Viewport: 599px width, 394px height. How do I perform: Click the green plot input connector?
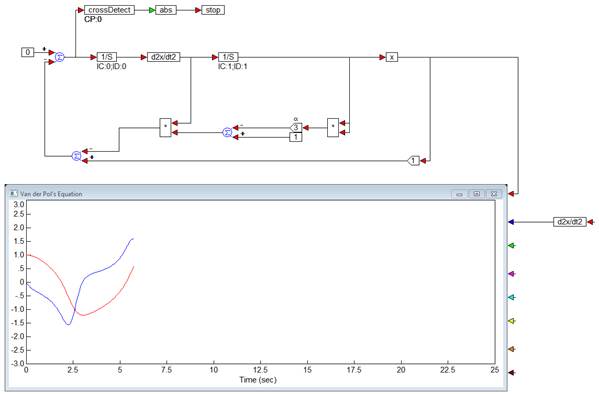pyautogui.click(x=512, y=245)
